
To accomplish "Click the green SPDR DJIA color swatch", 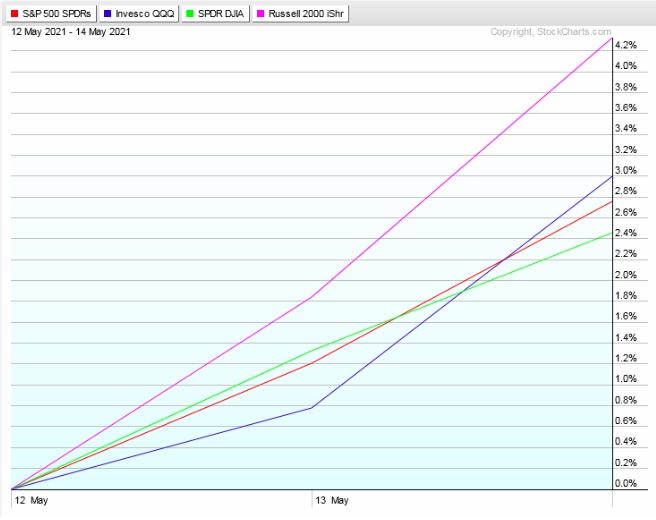I will [190, 14].
